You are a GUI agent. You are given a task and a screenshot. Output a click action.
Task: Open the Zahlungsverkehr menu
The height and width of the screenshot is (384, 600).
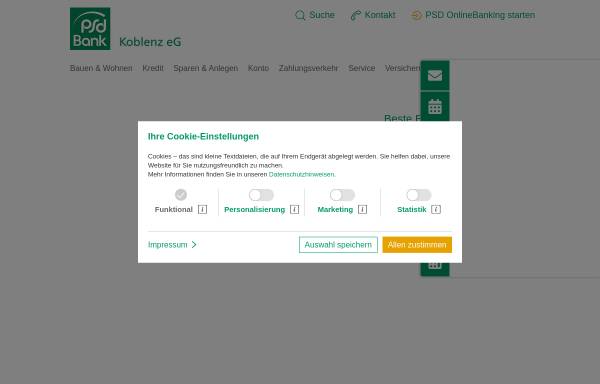308,68
